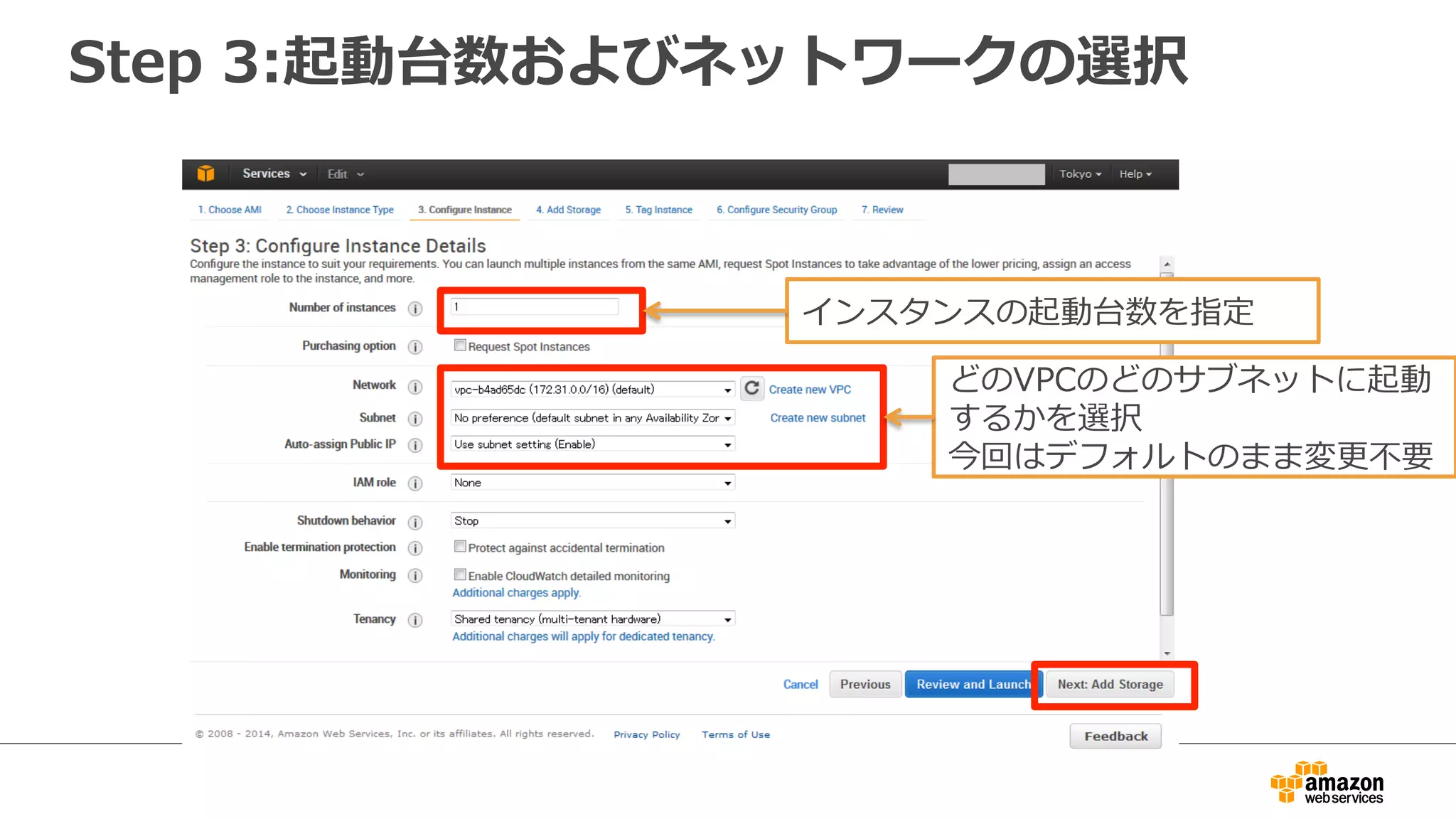Show info icon beside Subnet
This screenshot has height=819, width=1456.
[x=415, y=419]
